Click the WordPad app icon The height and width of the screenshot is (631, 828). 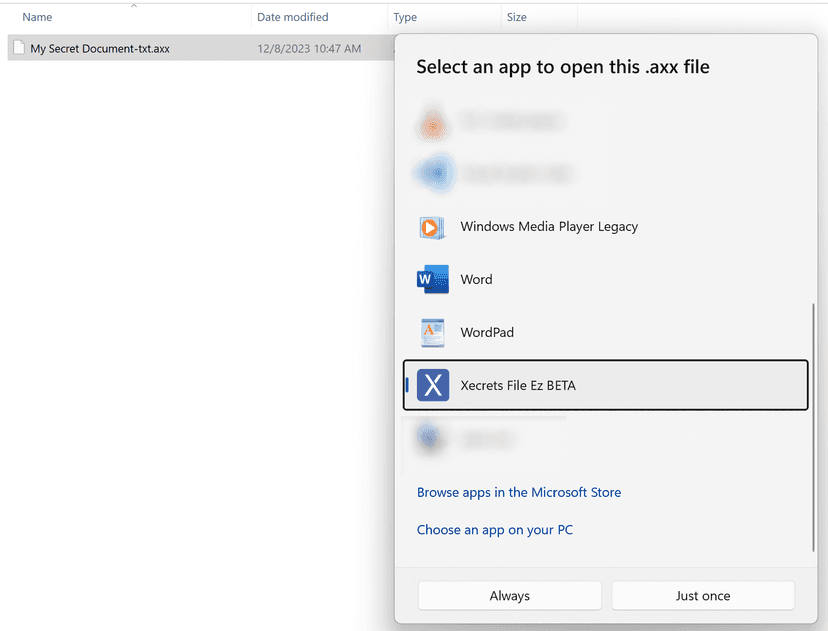[432, 333]
